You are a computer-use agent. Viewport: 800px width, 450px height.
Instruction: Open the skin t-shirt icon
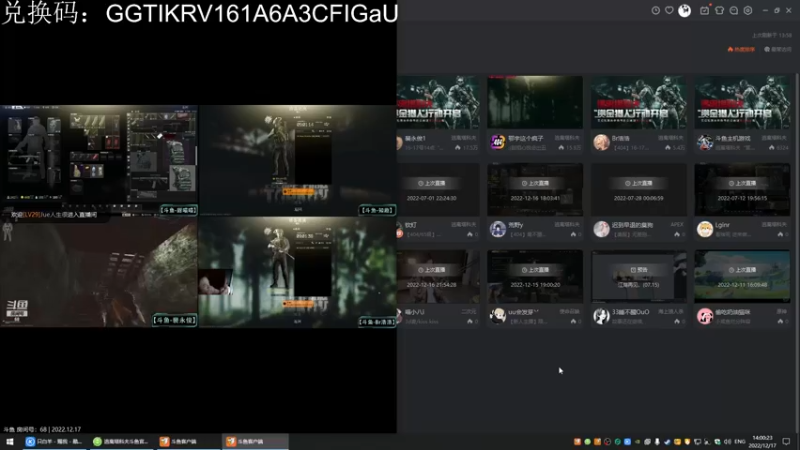tap(719, 11)
